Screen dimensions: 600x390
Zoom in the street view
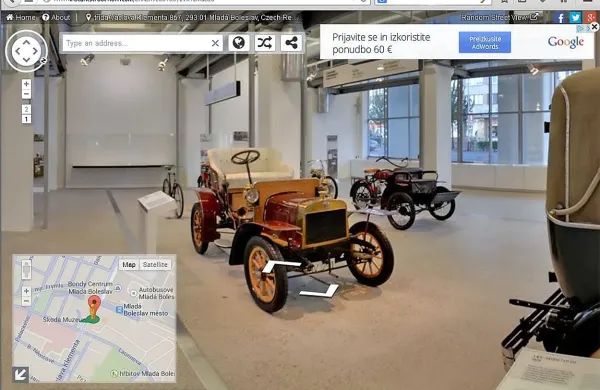click(26, 84)
